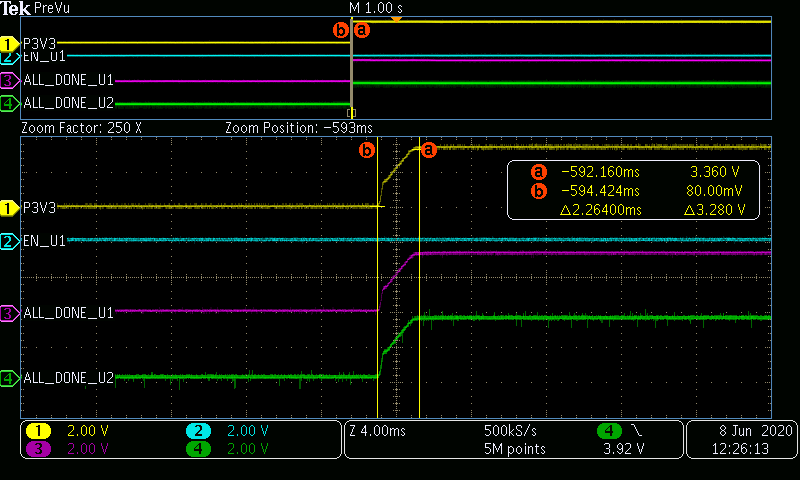
Task: Click trigger source channel 4 badge
Action: [609, 432]
